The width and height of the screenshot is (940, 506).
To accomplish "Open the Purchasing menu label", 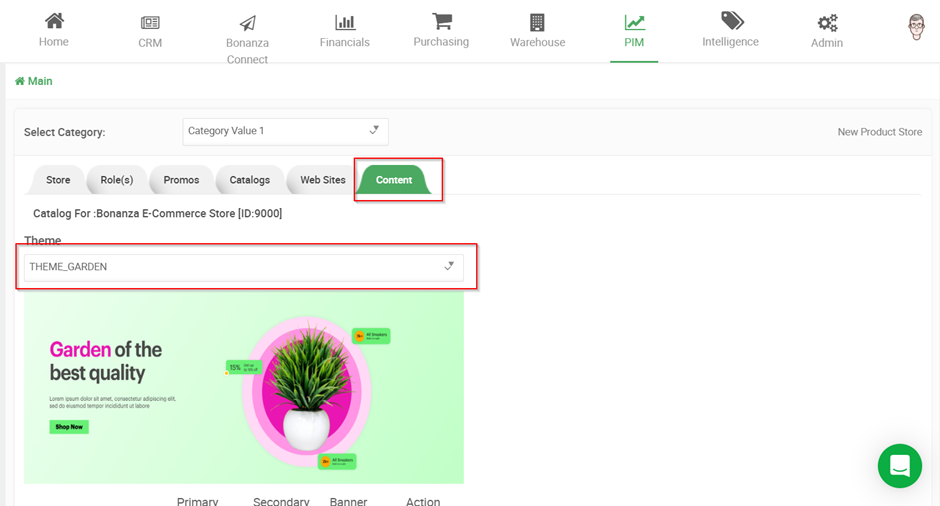I will [x=441, y=42].
